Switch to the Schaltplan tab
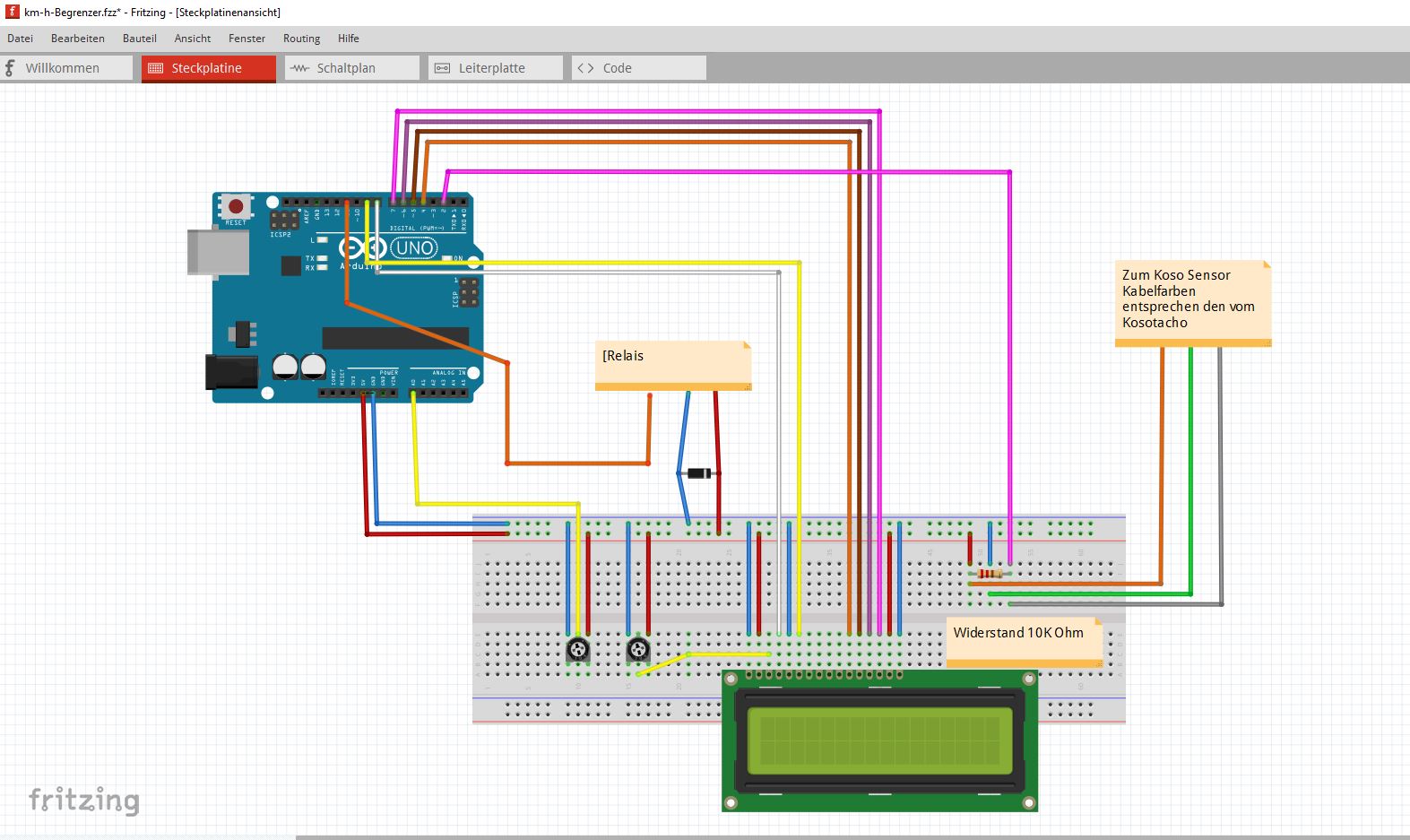1410x840 pixels. click(x=352, y=68)
